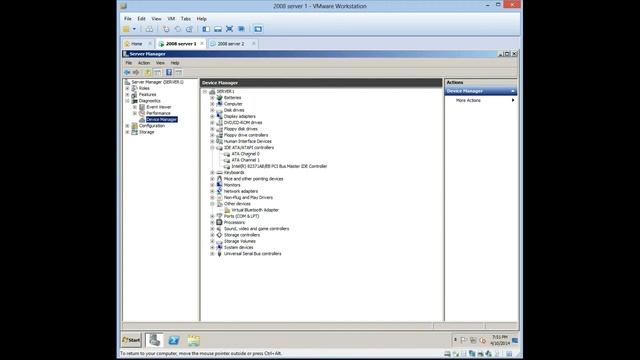Select Ports (COM & LPT) category
The width and height of the screenshot is (640, 360).
pos(241,216)
